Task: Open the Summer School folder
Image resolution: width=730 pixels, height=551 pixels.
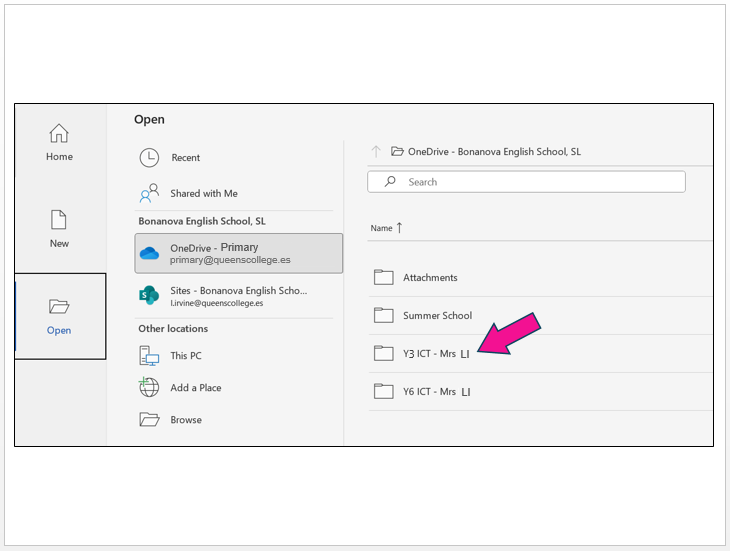Action: tap(437, 316)
